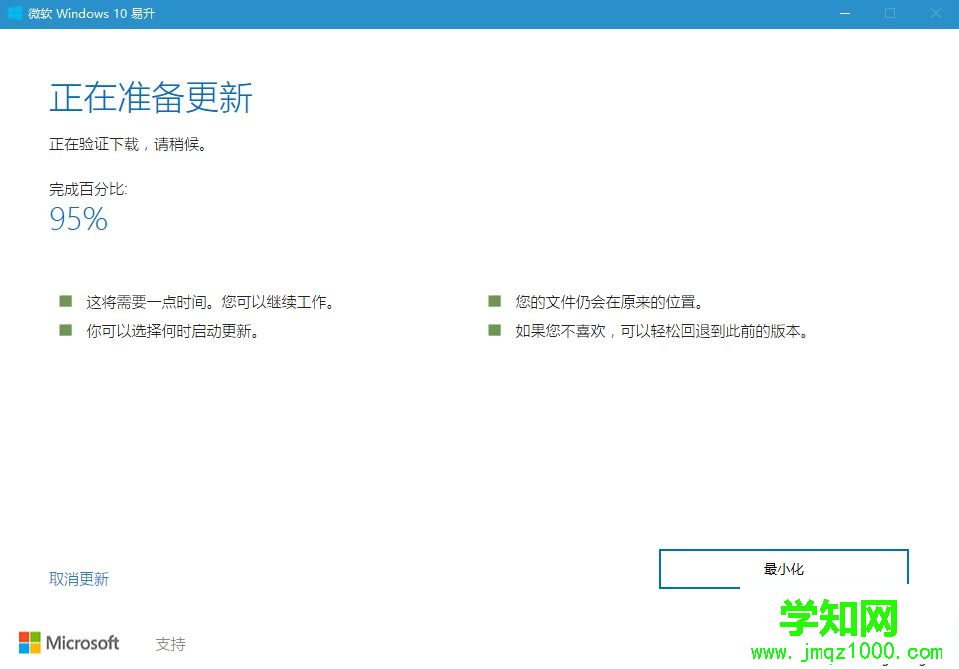Click the green marker beside 您的文件仍会在原来的位置
This screenshot has height=669, width=959.
click(494, 300)
